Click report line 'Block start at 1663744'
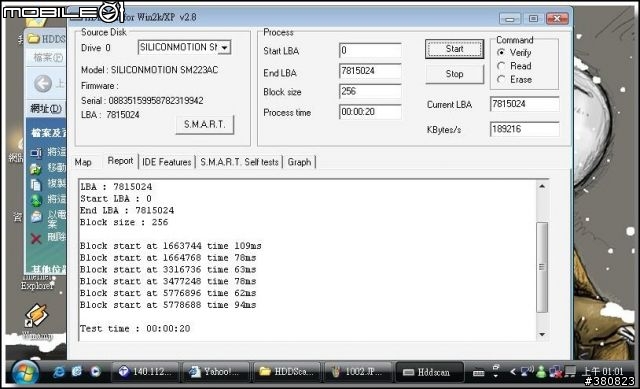 171,246
